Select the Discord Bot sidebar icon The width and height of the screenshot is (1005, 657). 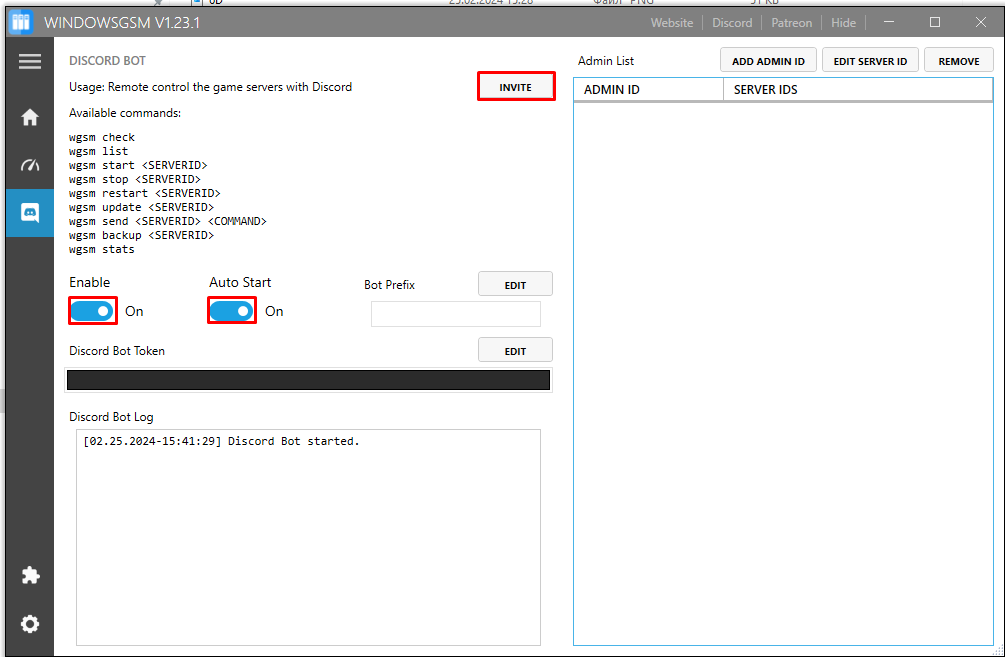point(29,213)
